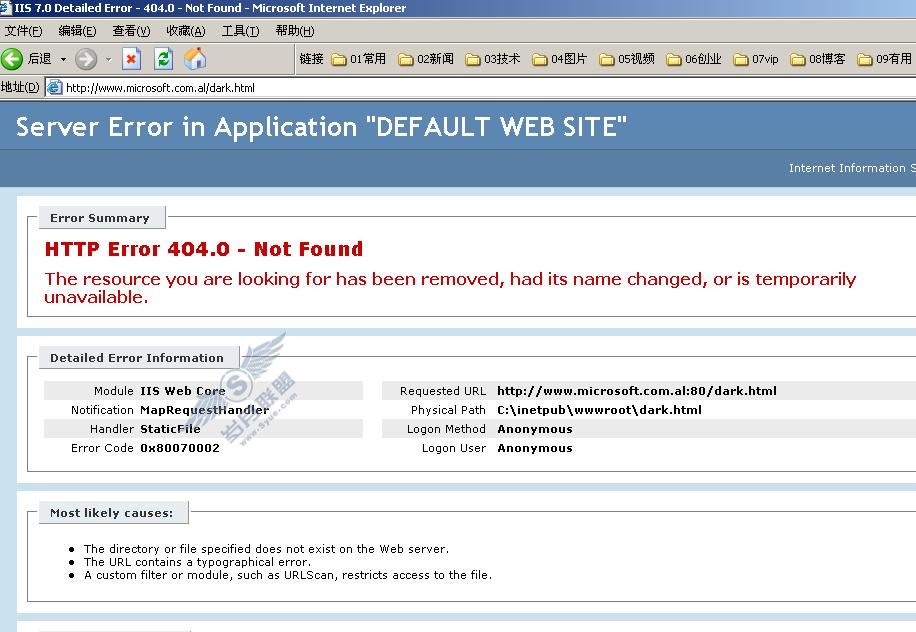Click the 'Internet Information' header text

click(x=852, y=168)
